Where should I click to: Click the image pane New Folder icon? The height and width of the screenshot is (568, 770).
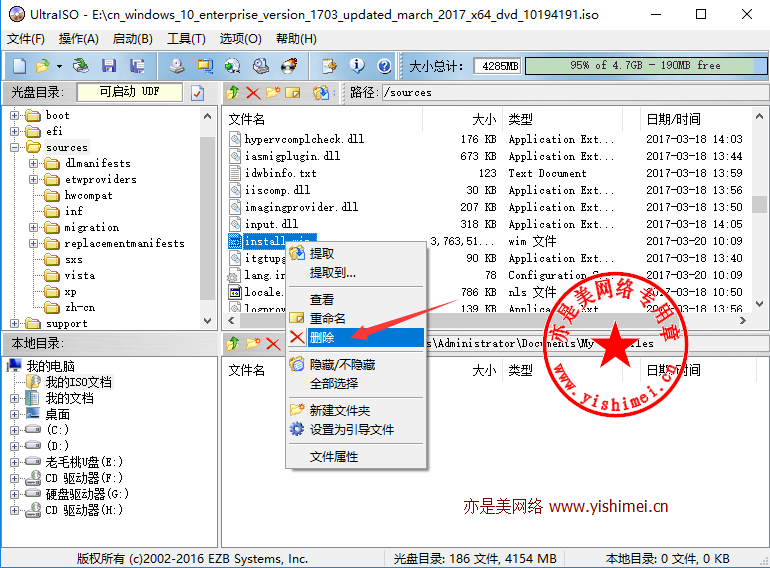273,92
